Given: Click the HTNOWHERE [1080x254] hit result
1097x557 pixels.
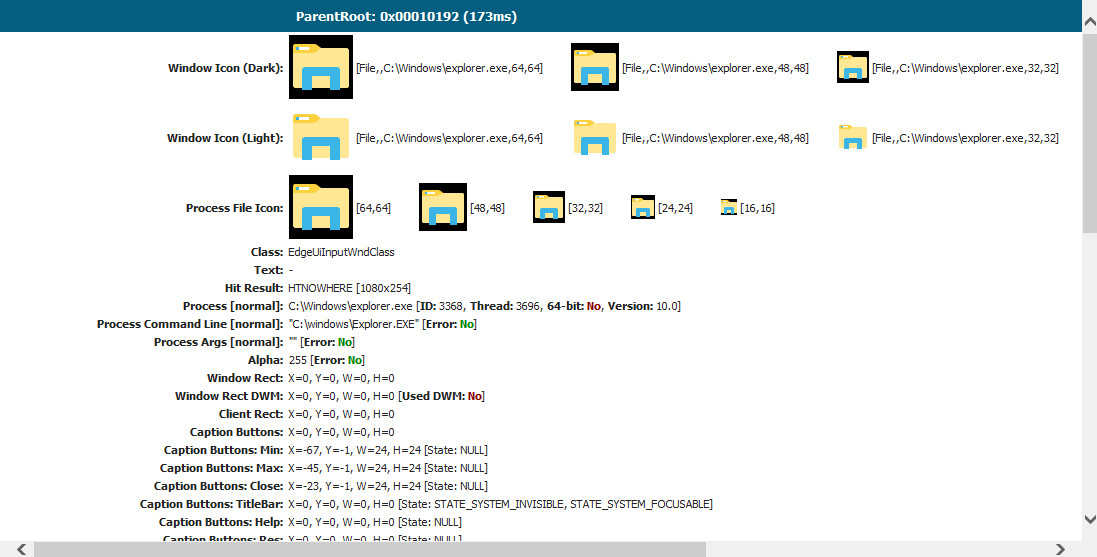Looking at the screenshot, I should pos(350,288).
